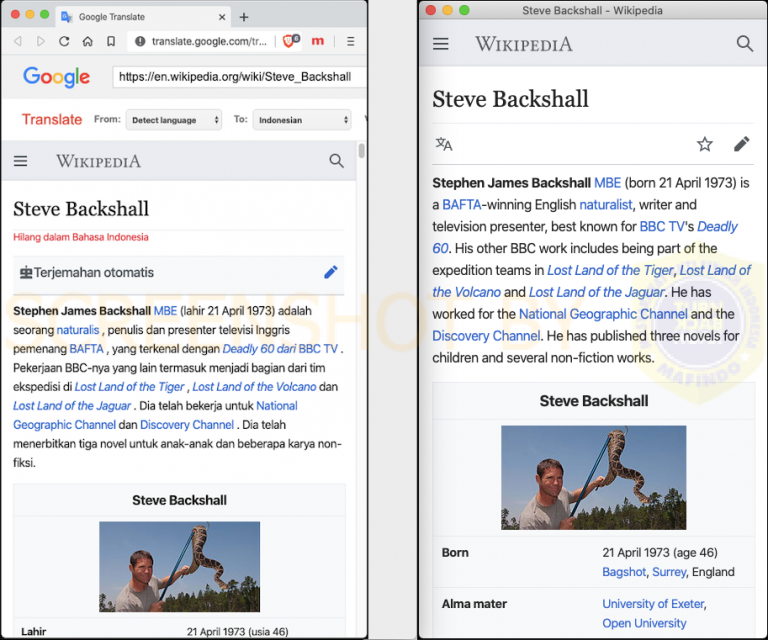Click the translated page vertical scrollbar
The height and width of the screenshot is (640, 768).
(x=361, y=151)
